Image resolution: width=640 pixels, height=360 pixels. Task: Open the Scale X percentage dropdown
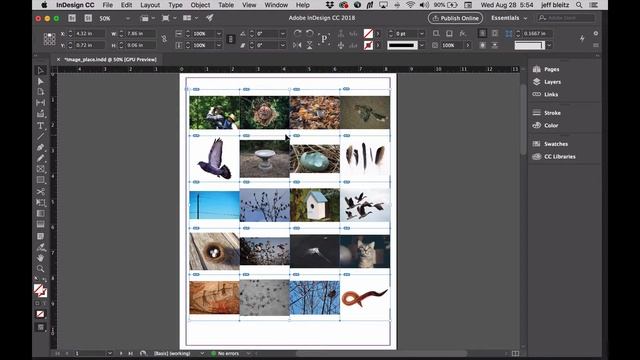(219, 33)
